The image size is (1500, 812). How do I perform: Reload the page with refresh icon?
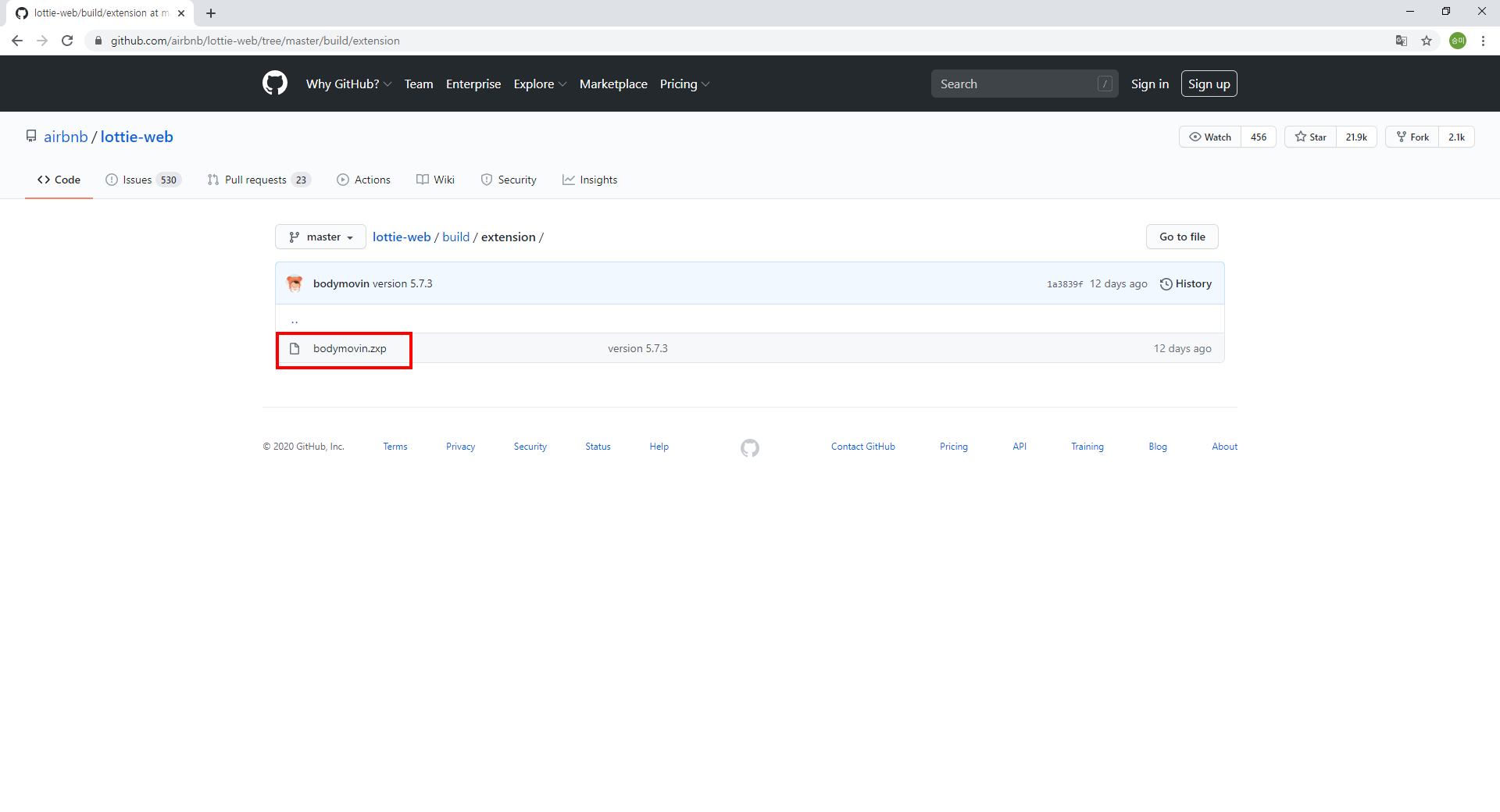coord(67,41)
